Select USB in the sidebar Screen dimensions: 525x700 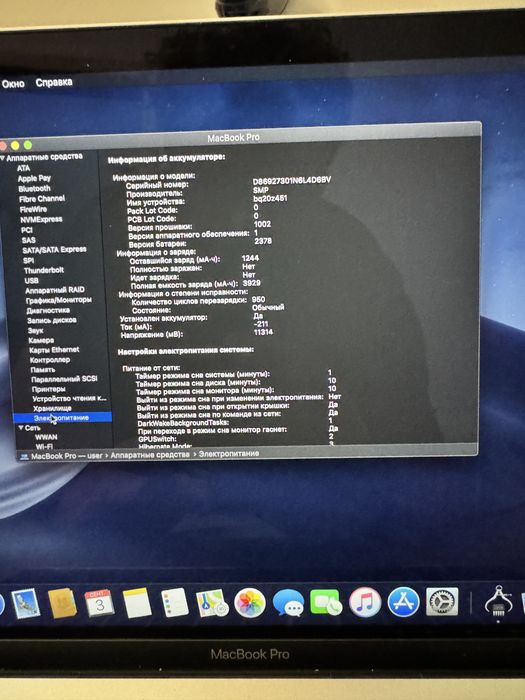click(31, 281)
